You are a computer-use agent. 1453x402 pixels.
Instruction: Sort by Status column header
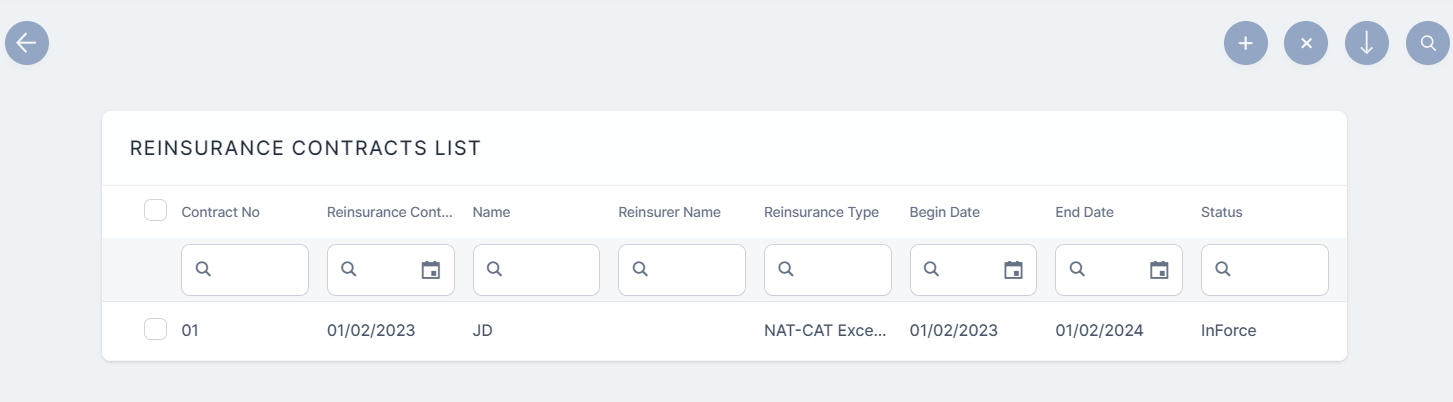coord(1221,212)
